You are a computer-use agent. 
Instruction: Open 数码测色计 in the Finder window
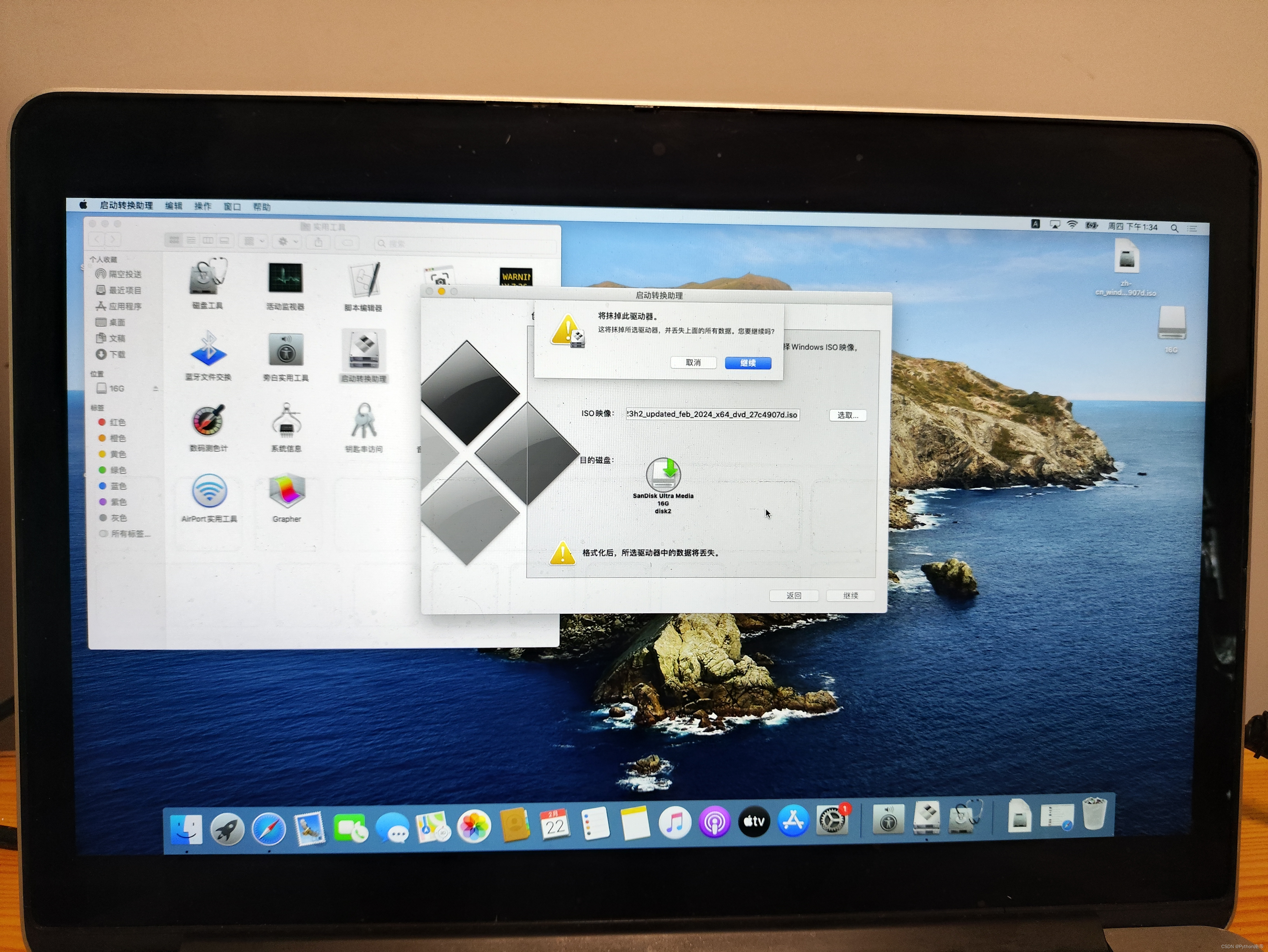(x=208, y=427)
